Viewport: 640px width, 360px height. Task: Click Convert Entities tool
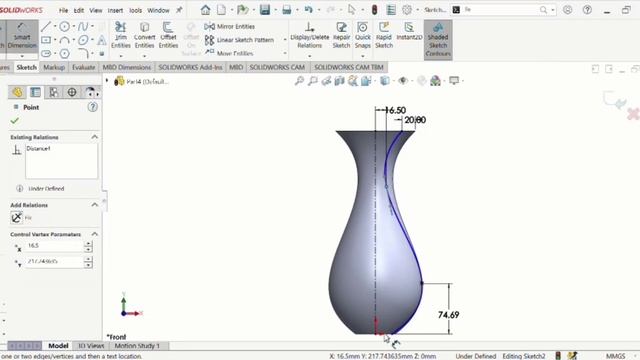point(144,35)
